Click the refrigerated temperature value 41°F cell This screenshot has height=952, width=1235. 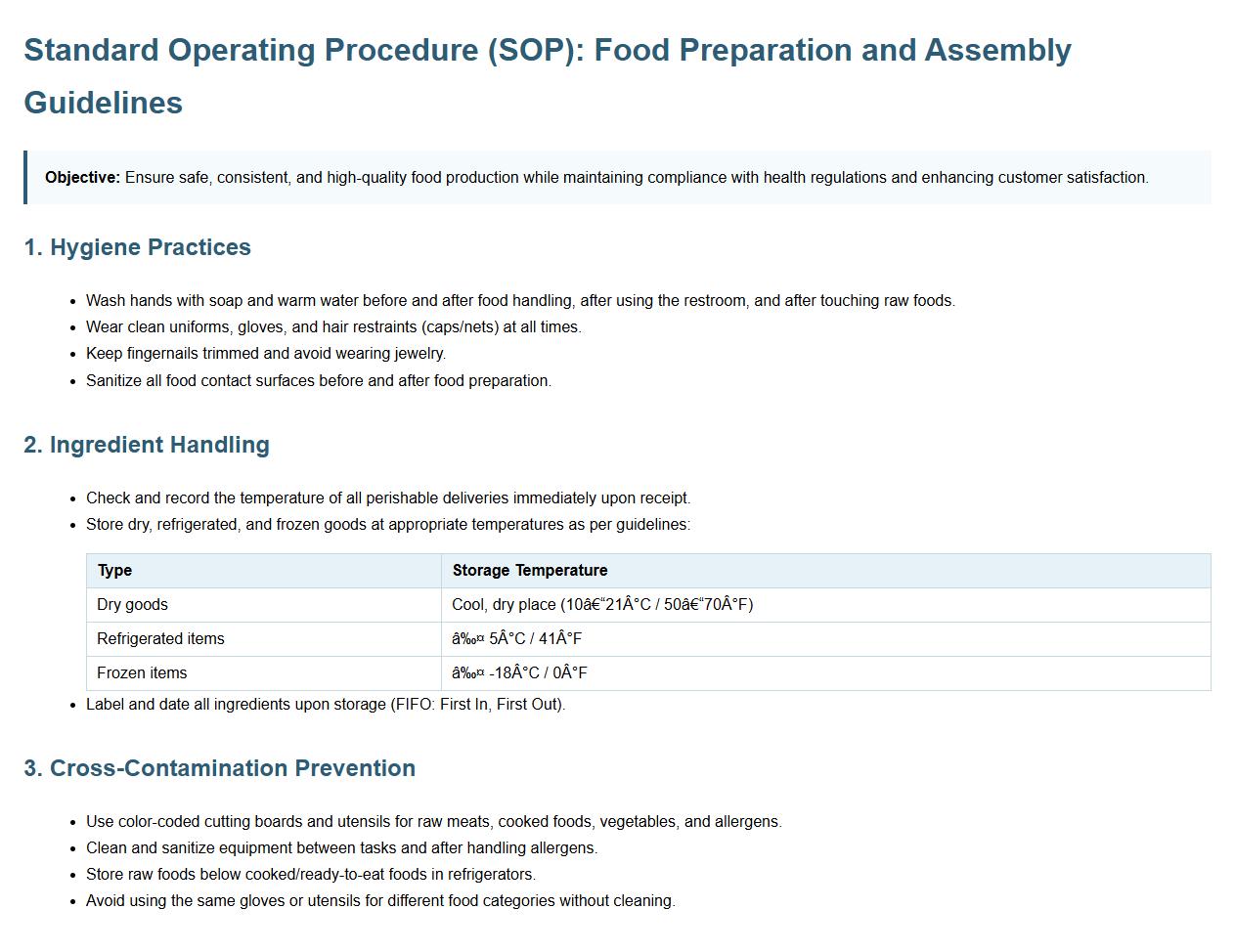[x=516, y=639]
